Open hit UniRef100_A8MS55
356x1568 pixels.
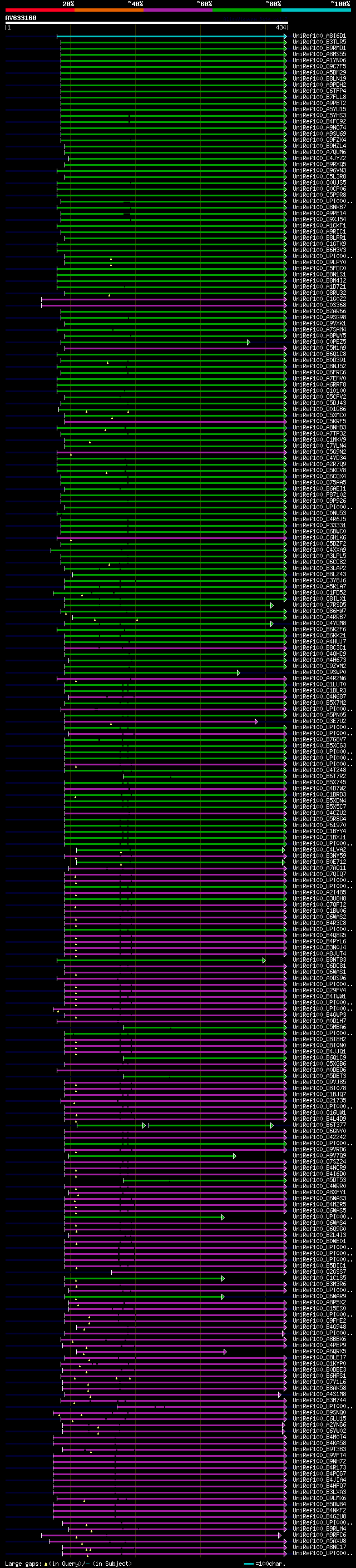[x=319, y=54]
